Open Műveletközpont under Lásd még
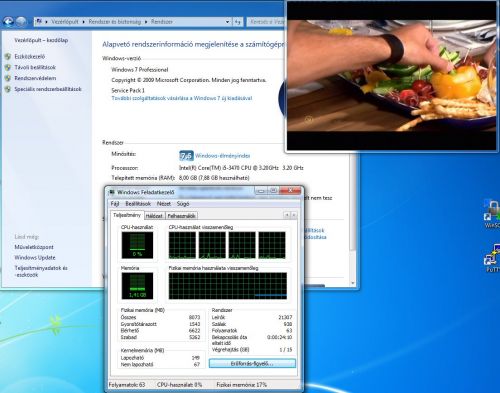 point(34,247)
